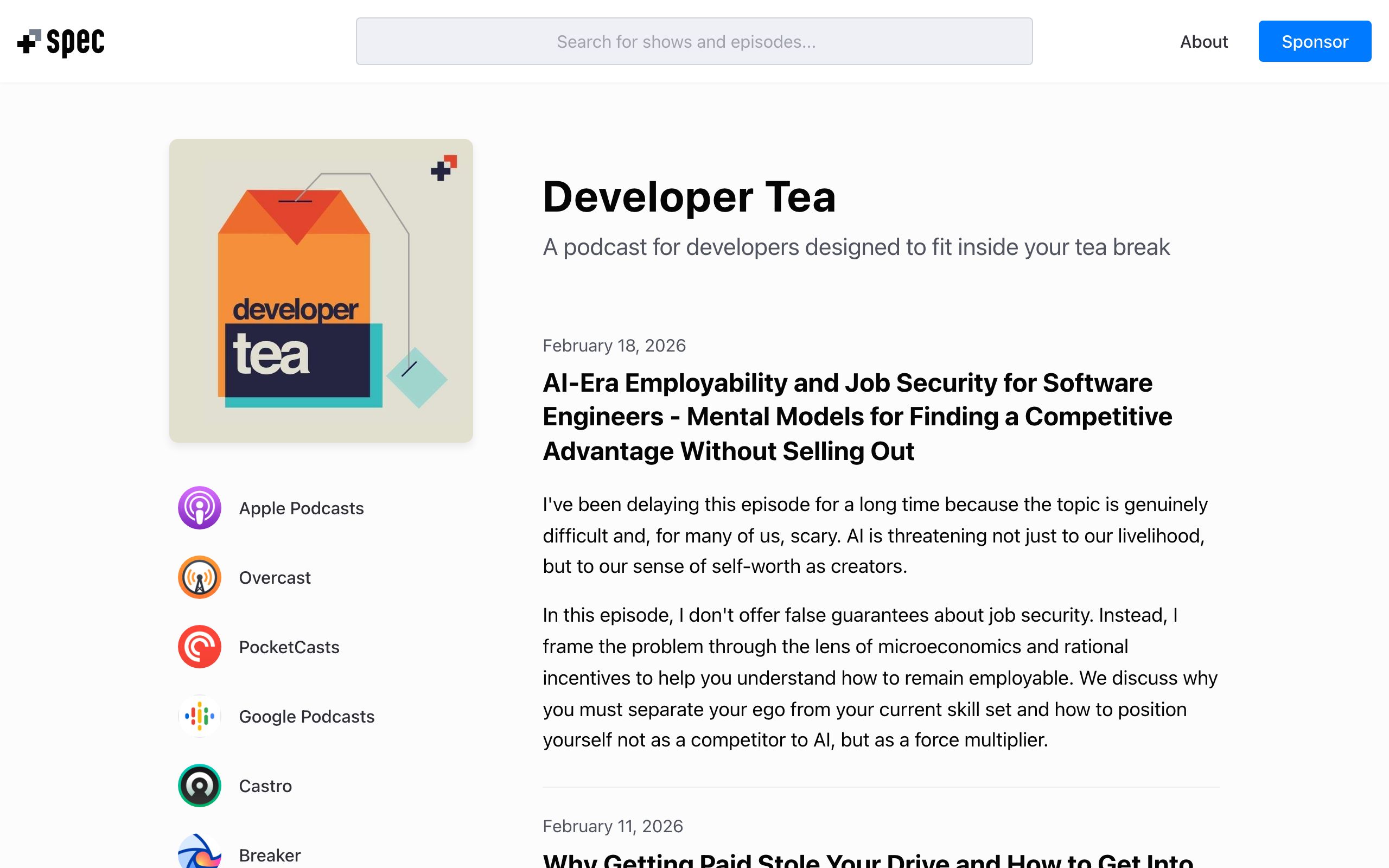The width and height of the screenshot is (1389, 868).
Task: Click the blue Sponsor button
Action: tap(1314, 41)
